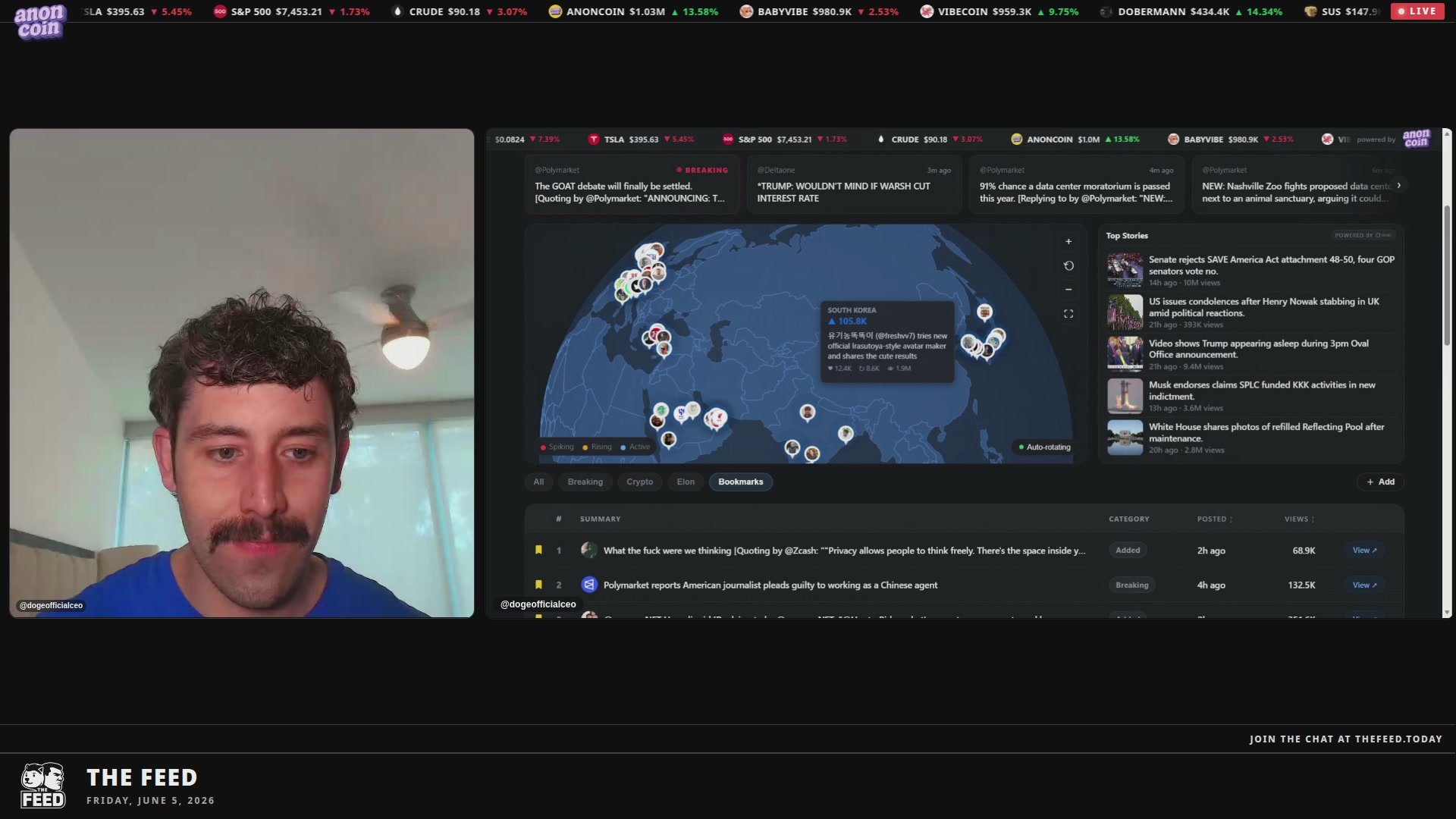Click the South Korea trend popup on globe
The height and width of the screenshot is (819, 1456).
[x=887, y=341]
